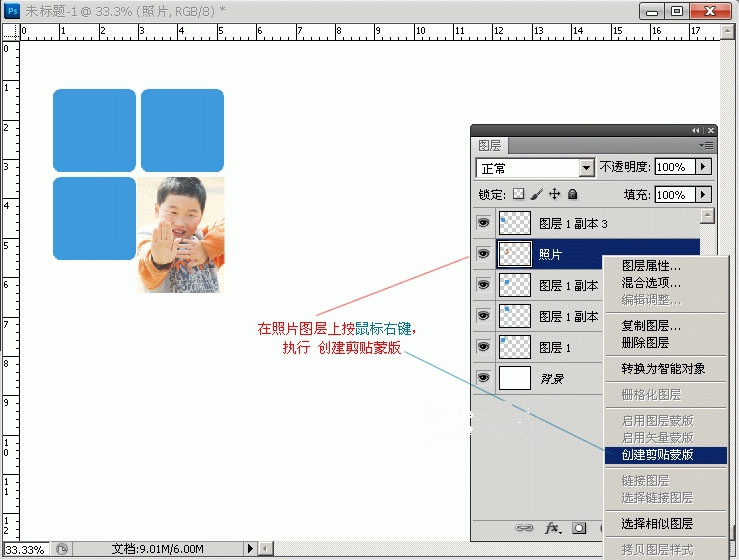Click the boy photo on the canvas
Image resolution: width=739 pixels, height=560 pixels.
(181, 235)
